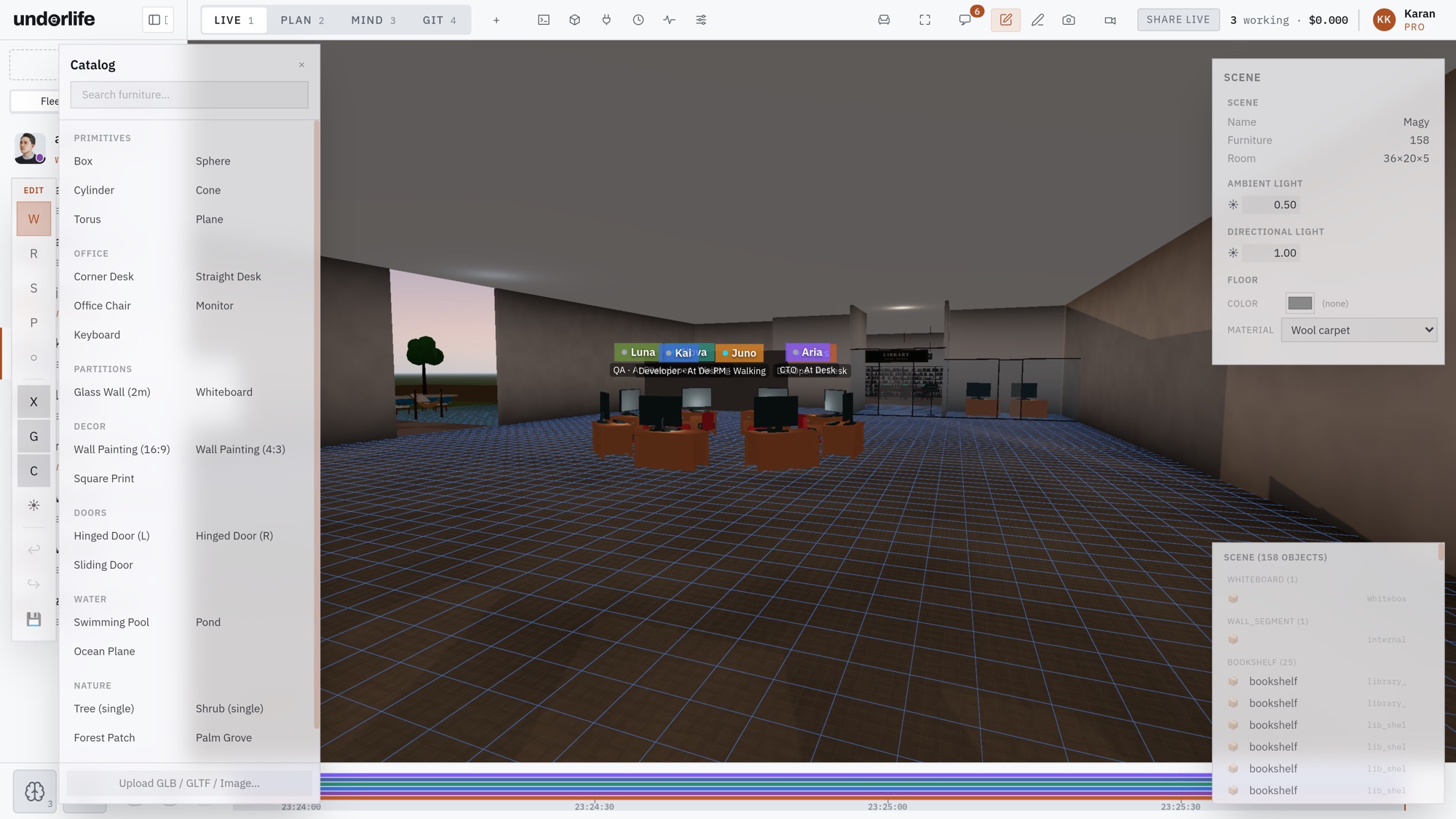This screenshot has width=1456, height=819.
Task: Open the sliders settings icon
Action: click(x=701, y=20)
